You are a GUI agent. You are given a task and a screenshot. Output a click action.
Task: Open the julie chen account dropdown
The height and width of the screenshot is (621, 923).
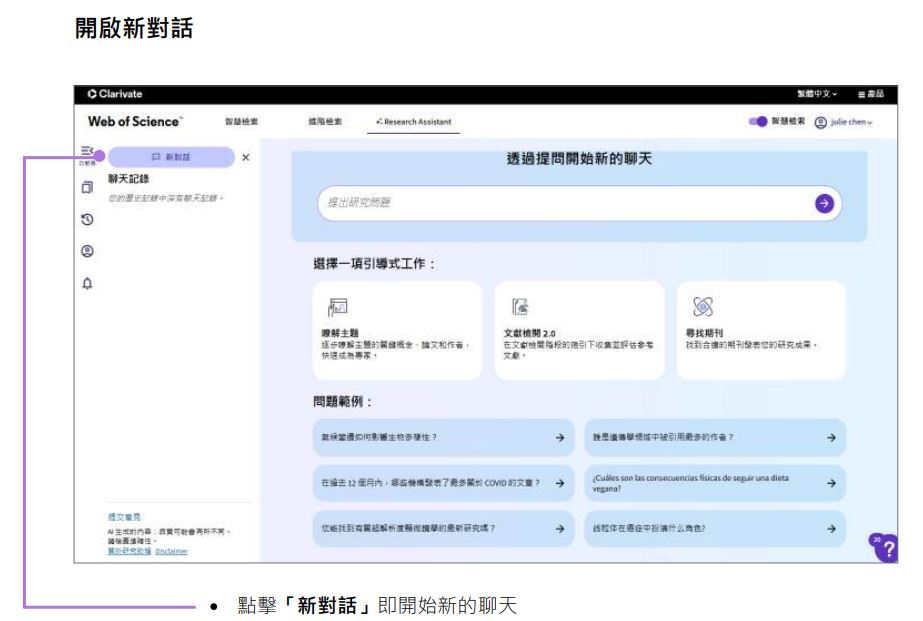pos(851,122)
